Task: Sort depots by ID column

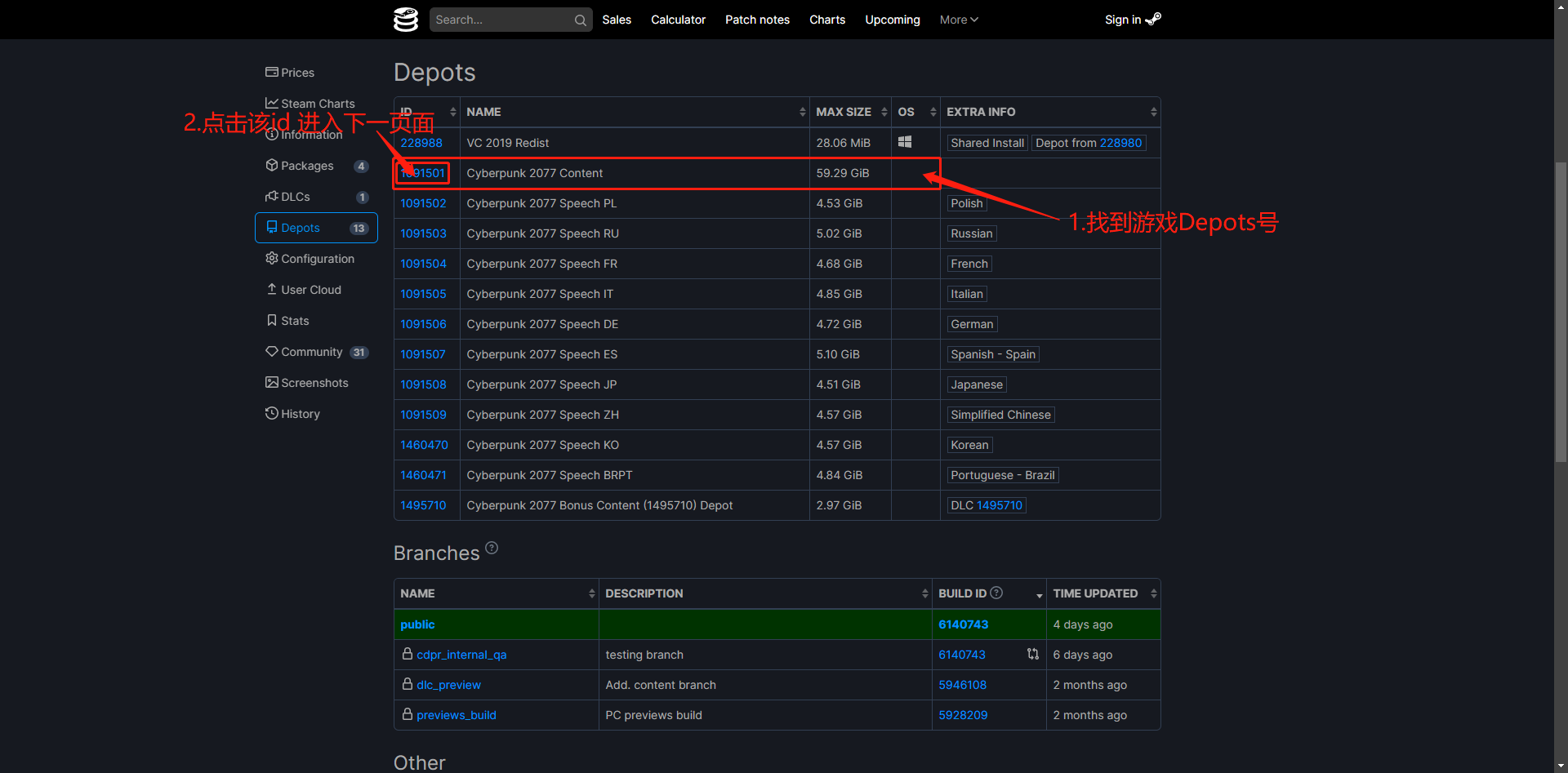Action: (427, 112)
